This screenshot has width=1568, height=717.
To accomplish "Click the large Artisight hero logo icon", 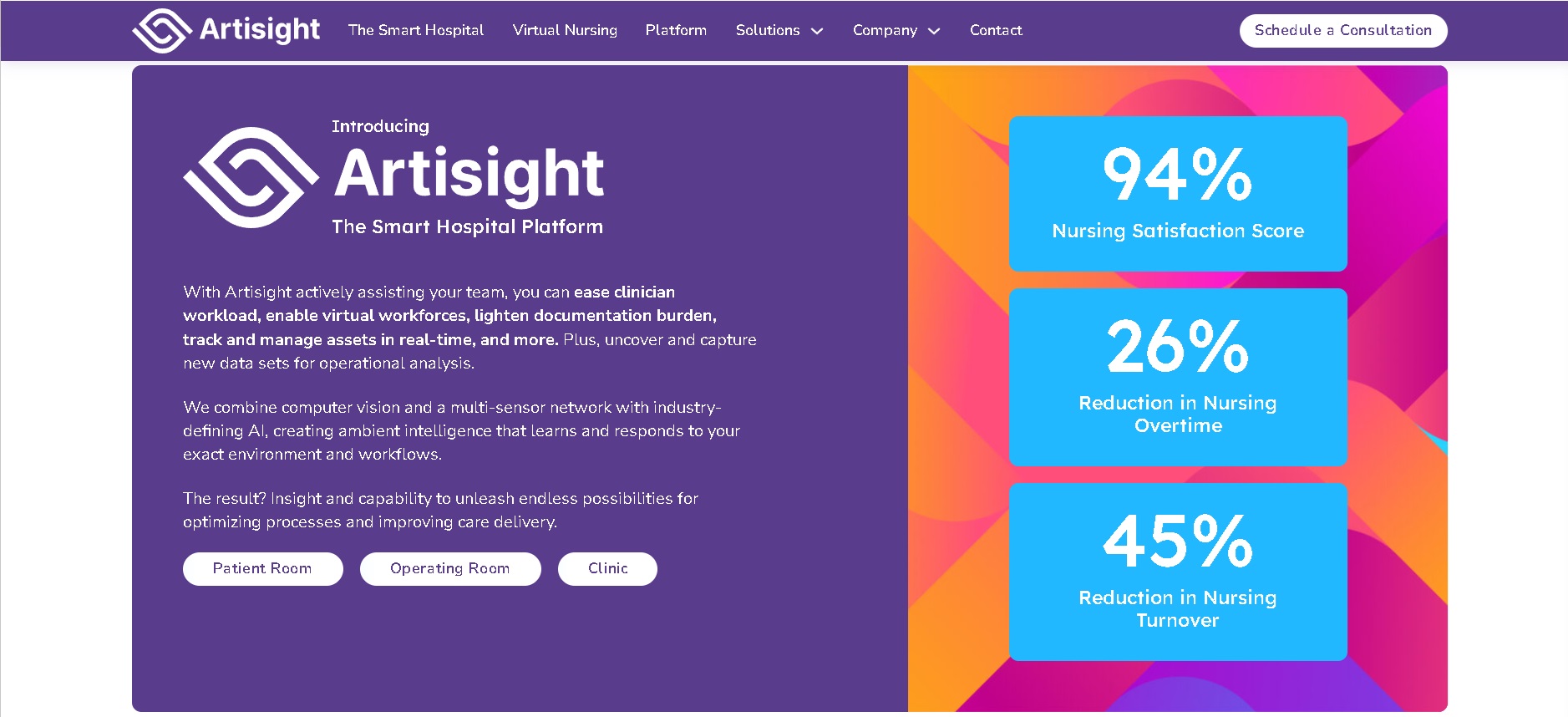I will [251, 177].
